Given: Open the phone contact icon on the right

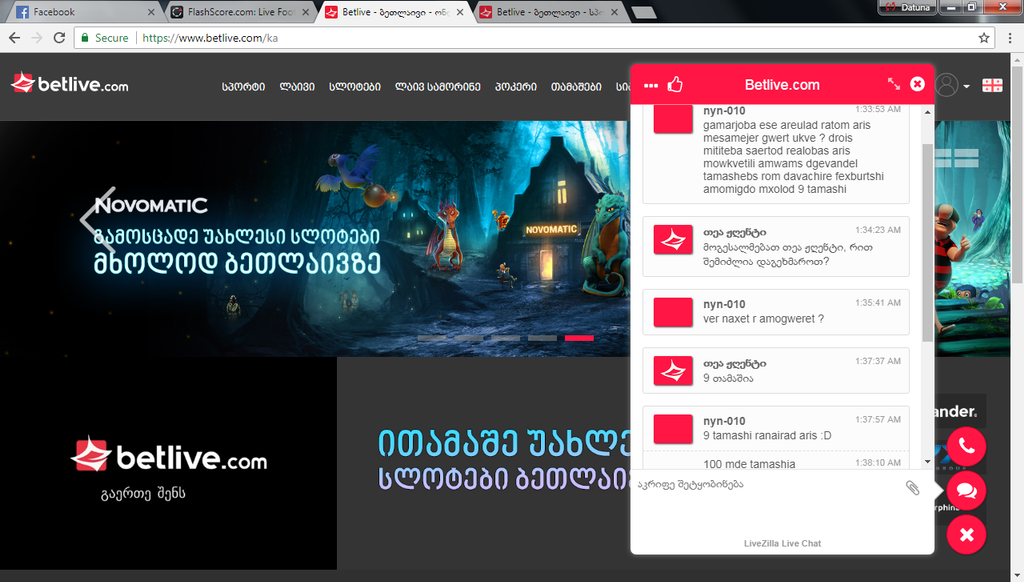Looking at the screenshot, I should click(x=966, y=446).
